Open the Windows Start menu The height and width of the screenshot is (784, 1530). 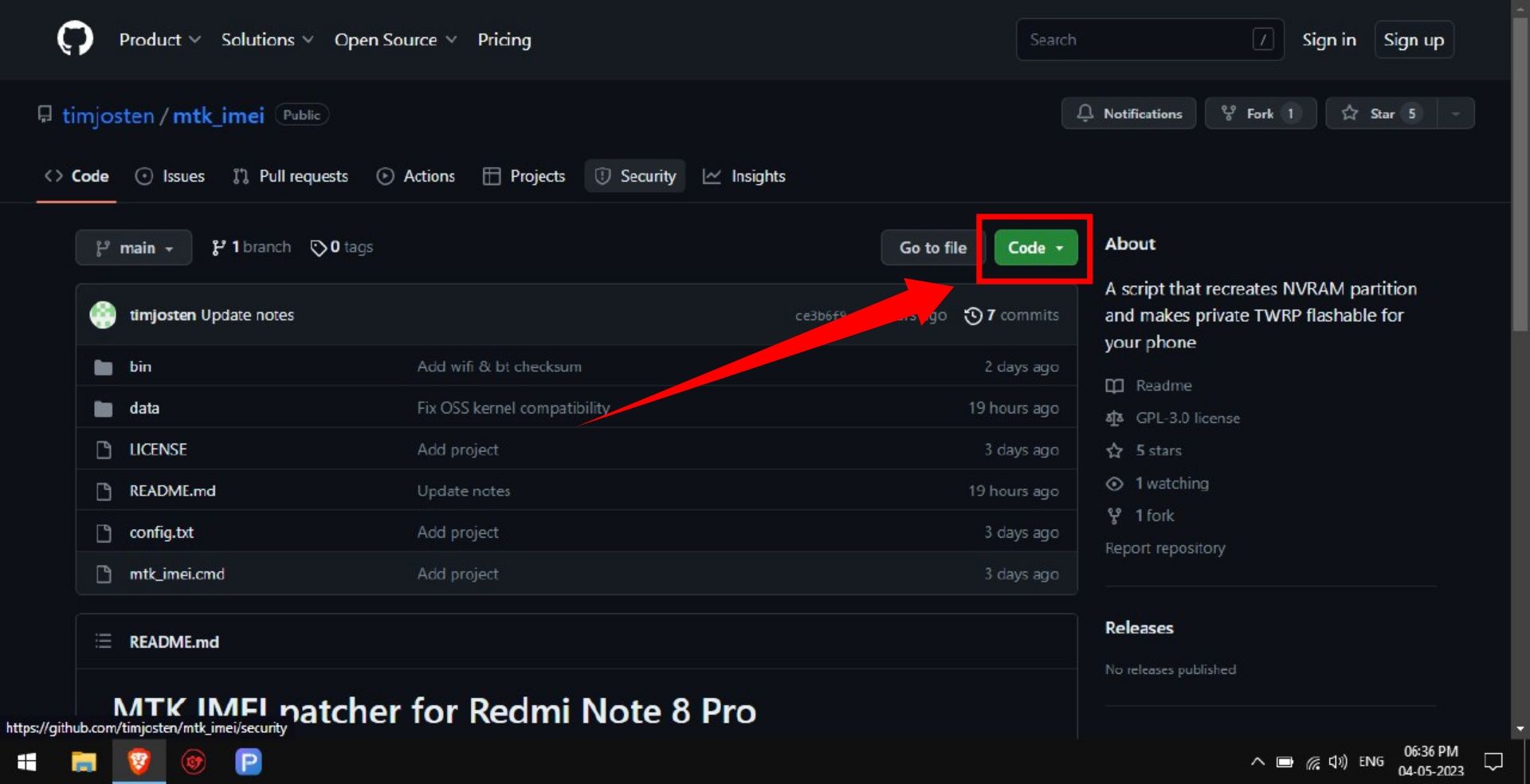pos(27,762)
